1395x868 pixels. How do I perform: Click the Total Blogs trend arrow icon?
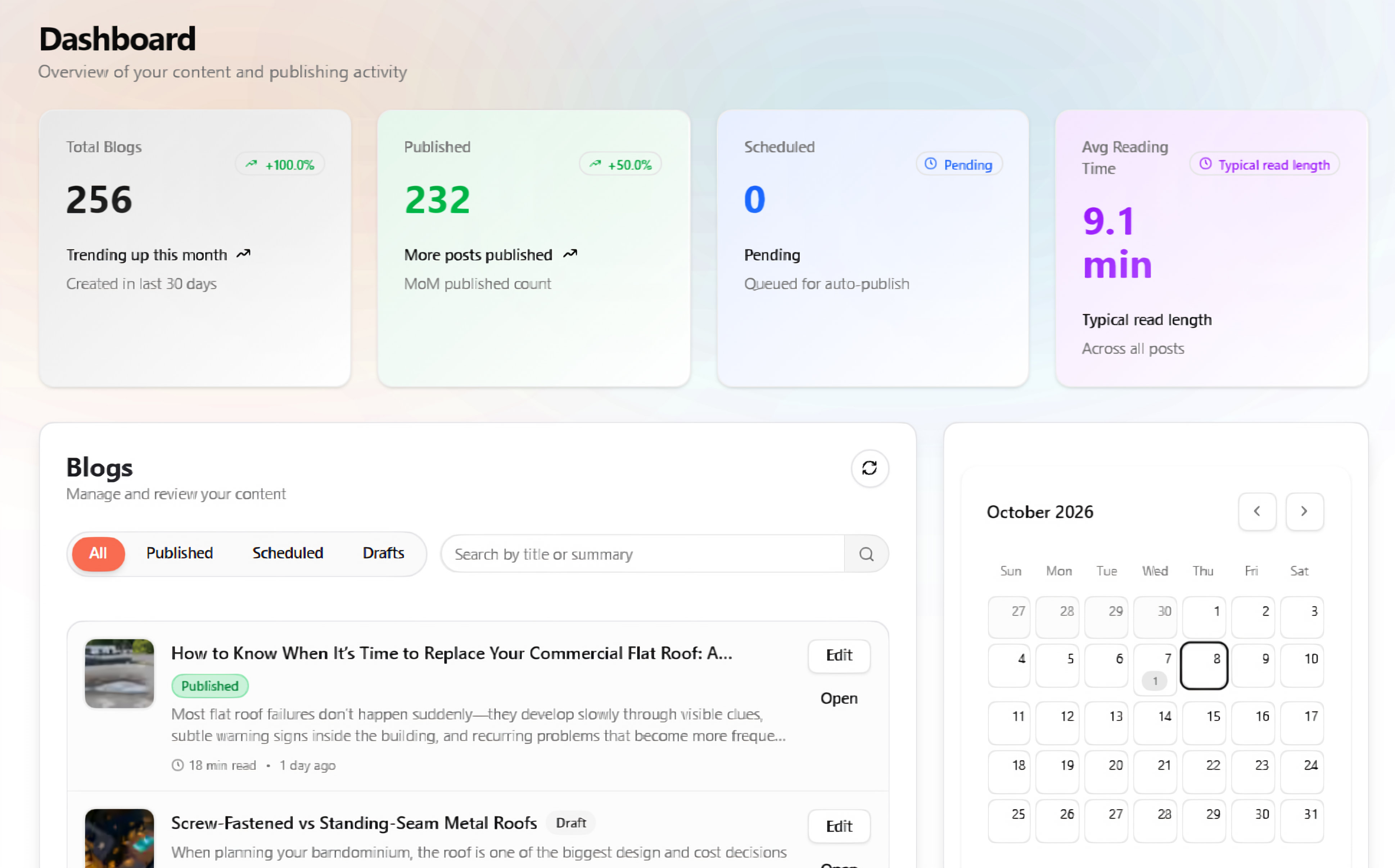(x=251, y=164)
